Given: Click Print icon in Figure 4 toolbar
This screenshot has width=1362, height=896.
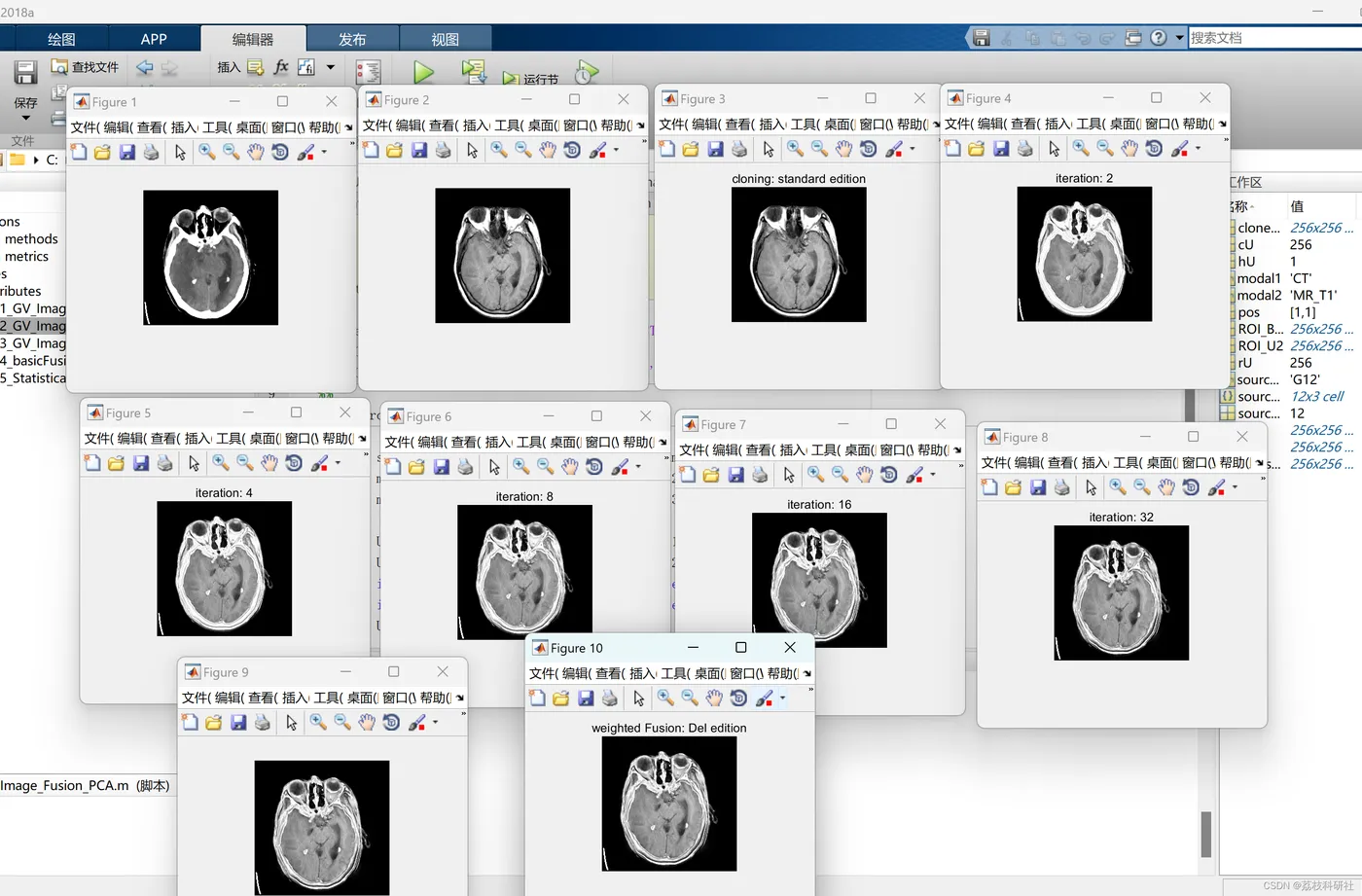Looking at the screenshot, I should coord(1025,148).
